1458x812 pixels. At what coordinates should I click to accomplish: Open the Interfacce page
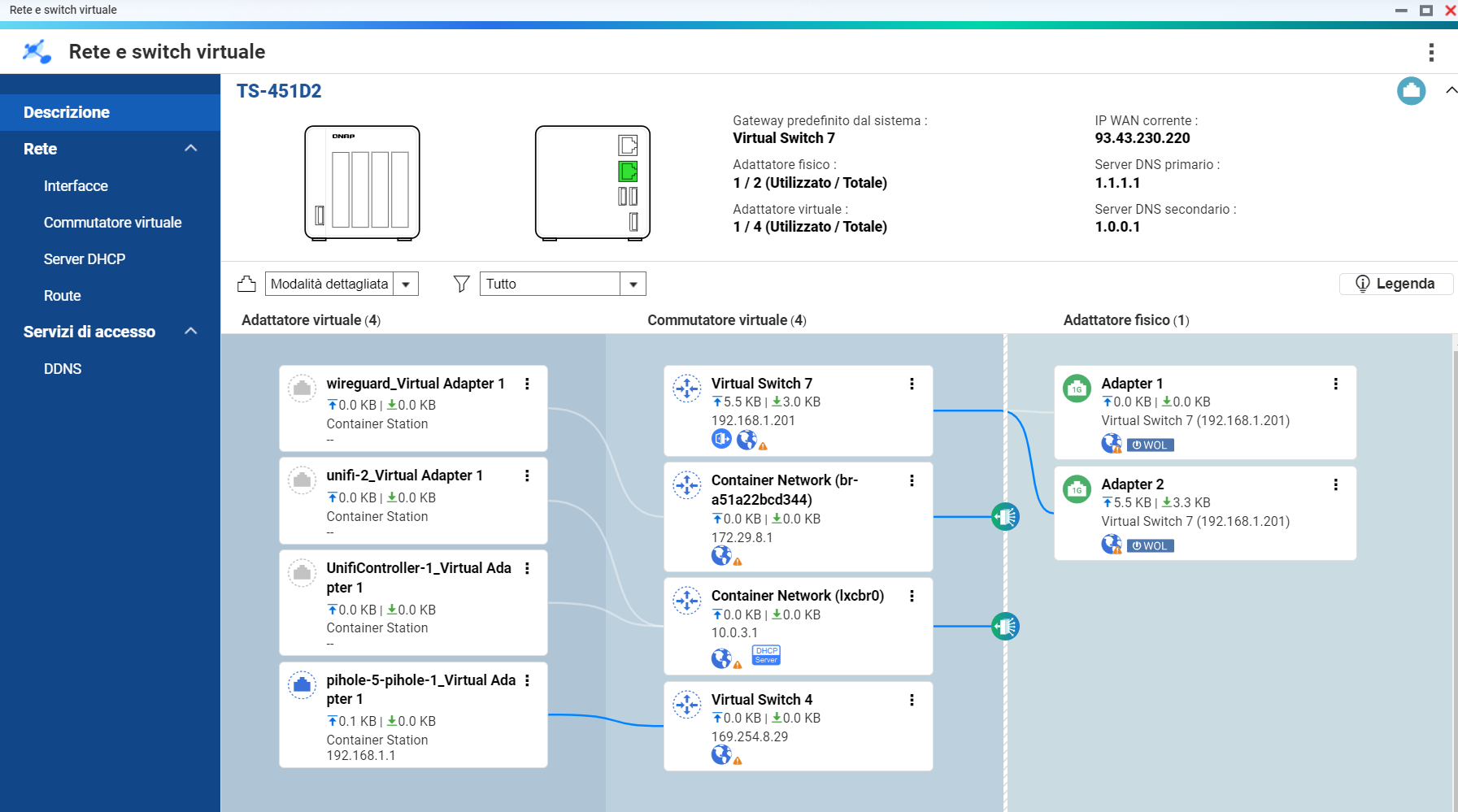(x=76, y=186)
